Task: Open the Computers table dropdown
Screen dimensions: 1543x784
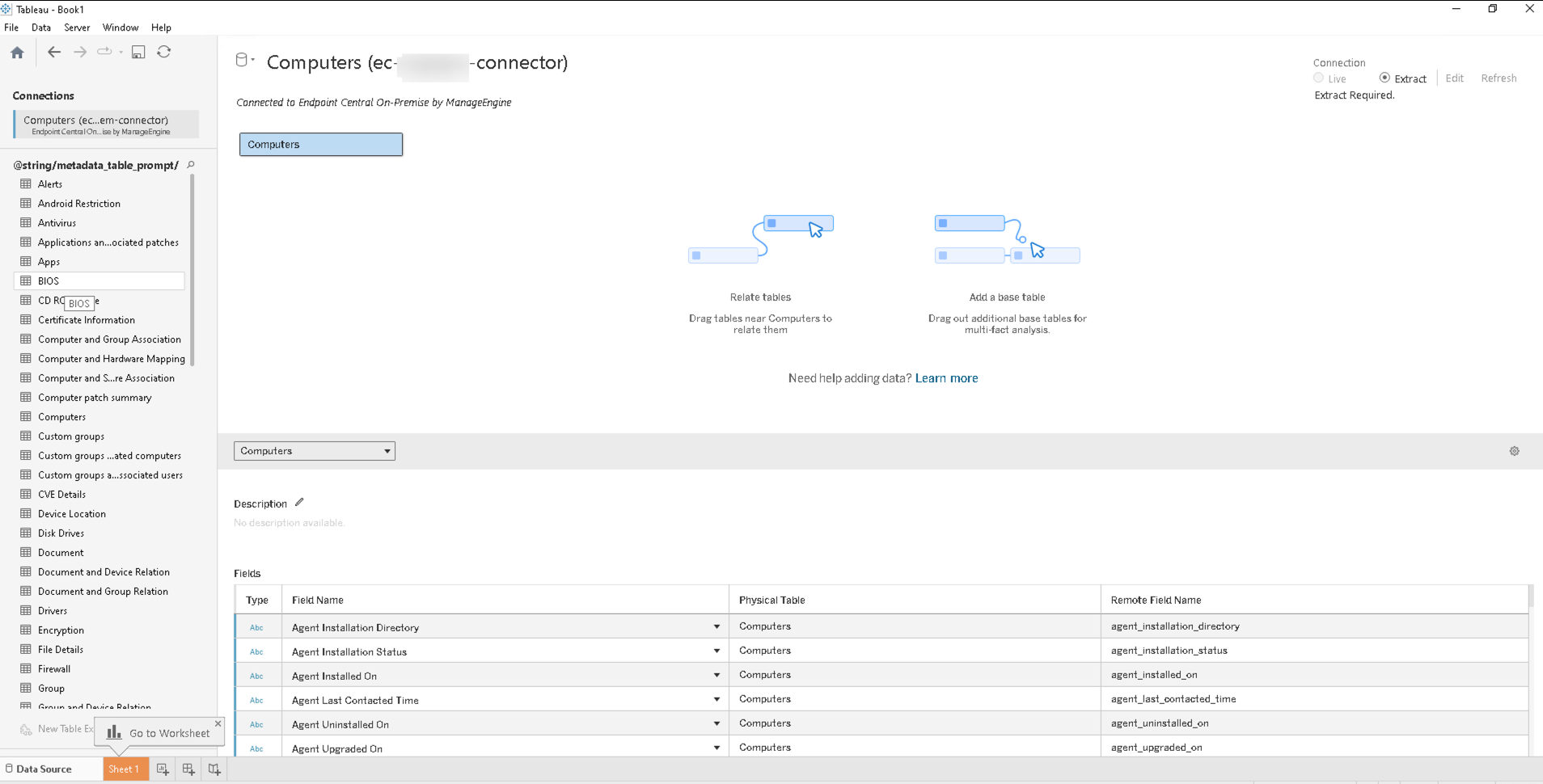Action: click(x=315, y=451)
